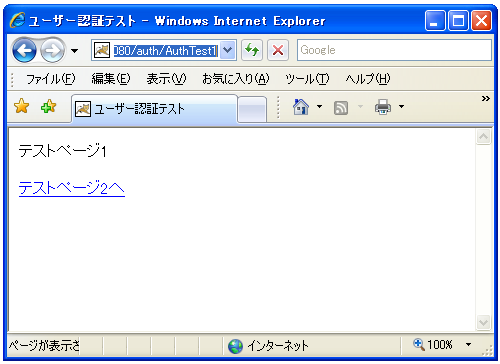Click the ページが表示さ status bar text

click(44, 346)
